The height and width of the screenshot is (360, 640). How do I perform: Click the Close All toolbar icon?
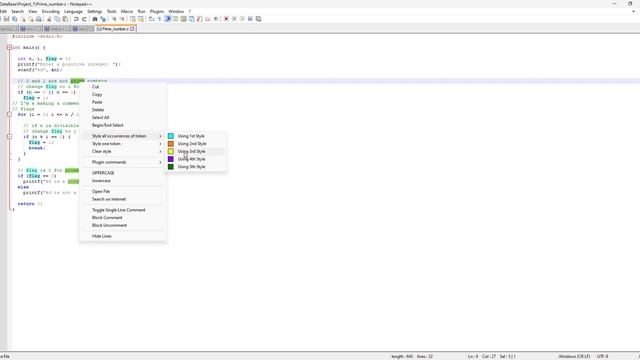(31, 19)
